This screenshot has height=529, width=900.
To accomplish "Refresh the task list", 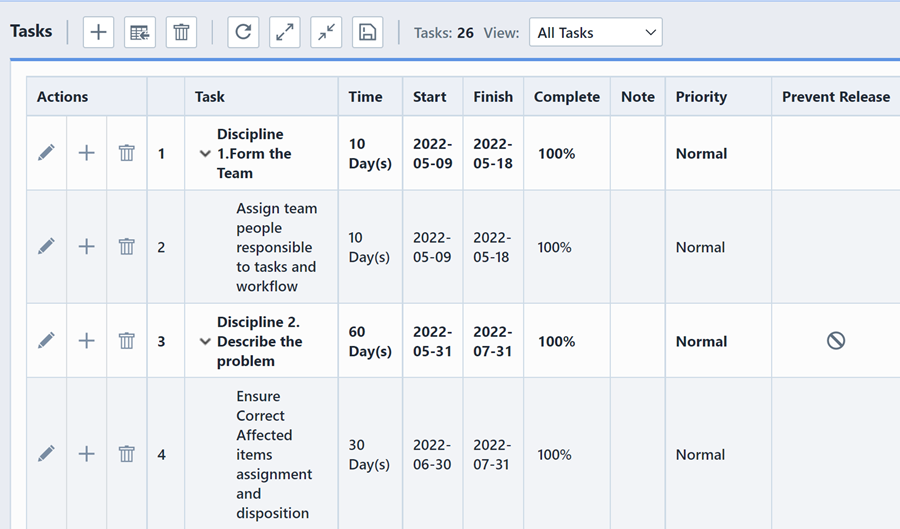I will coord(243,32).
